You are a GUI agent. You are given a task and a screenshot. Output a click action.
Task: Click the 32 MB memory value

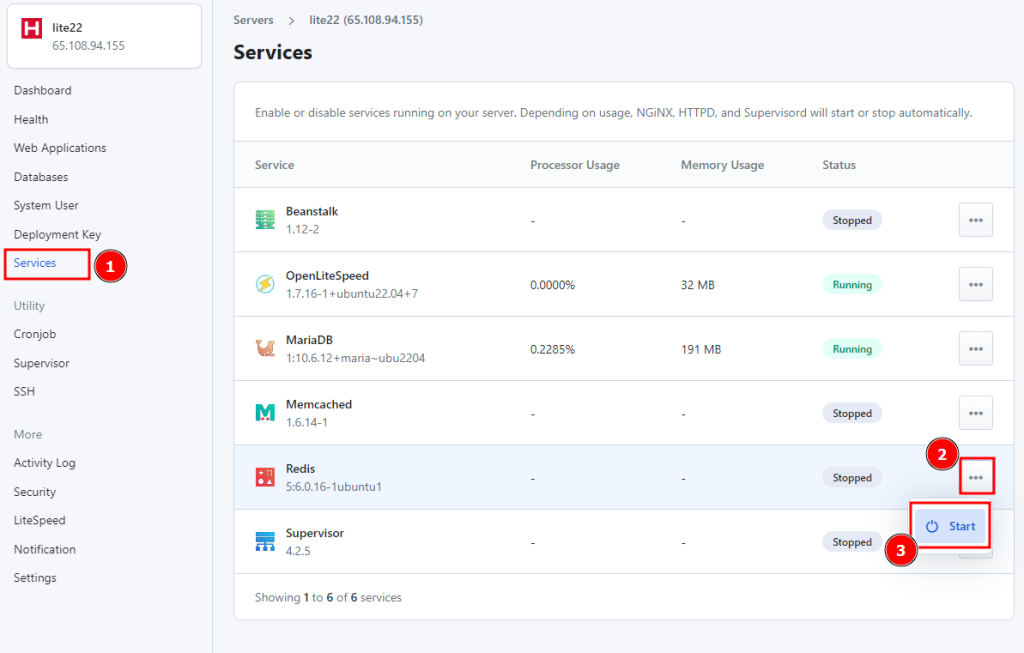pos(697,285)
